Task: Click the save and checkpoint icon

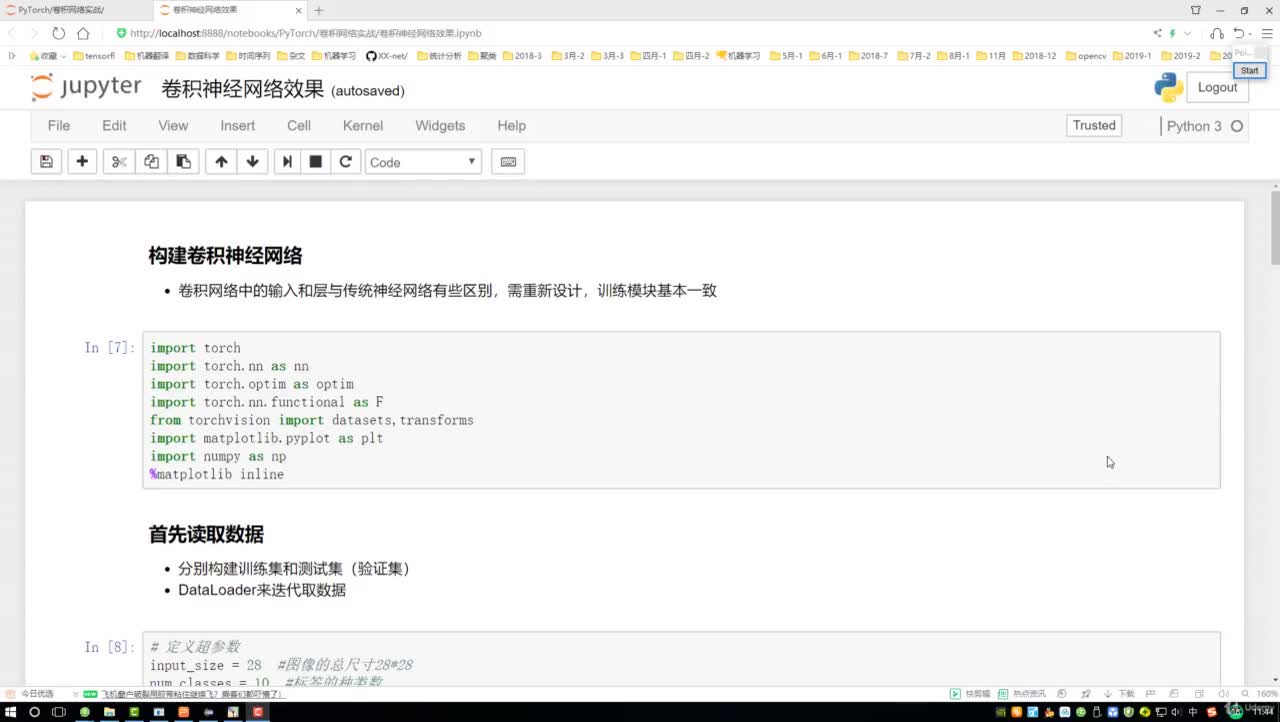Action: click(46, 162)
